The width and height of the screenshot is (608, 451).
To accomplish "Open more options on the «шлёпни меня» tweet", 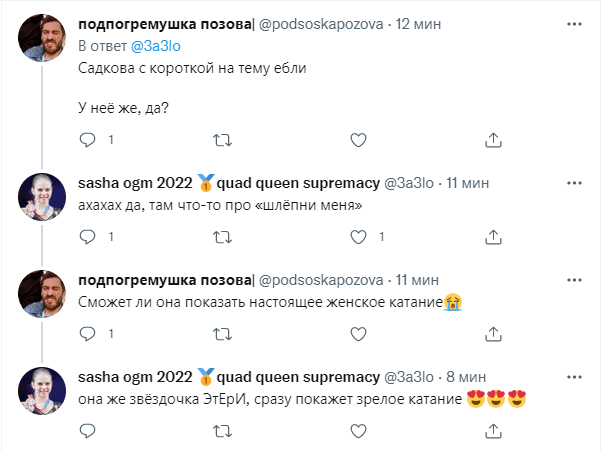I will point(573,183).
